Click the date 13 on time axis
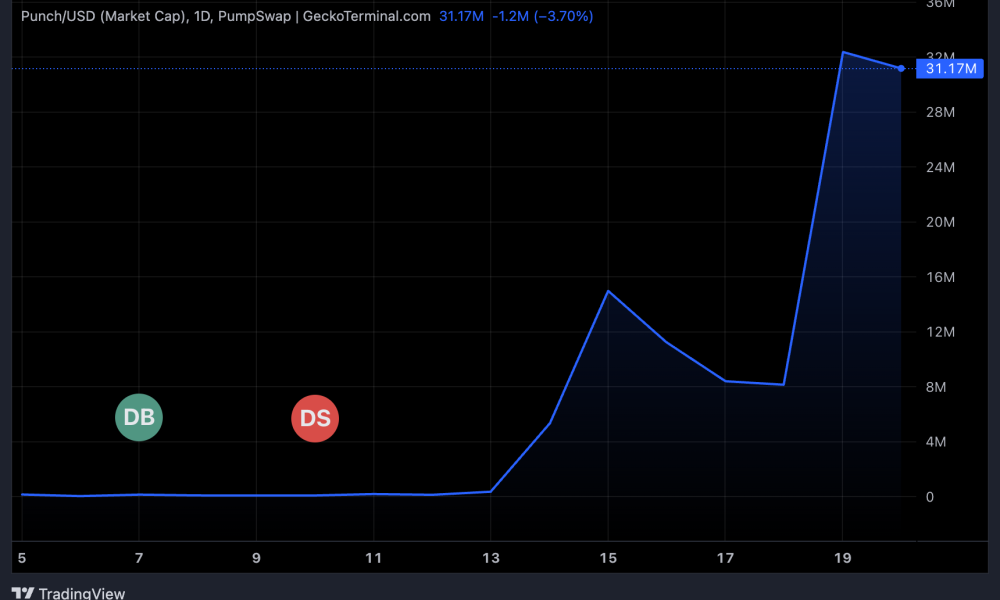The image size is (1000, 600). point(491,558)
